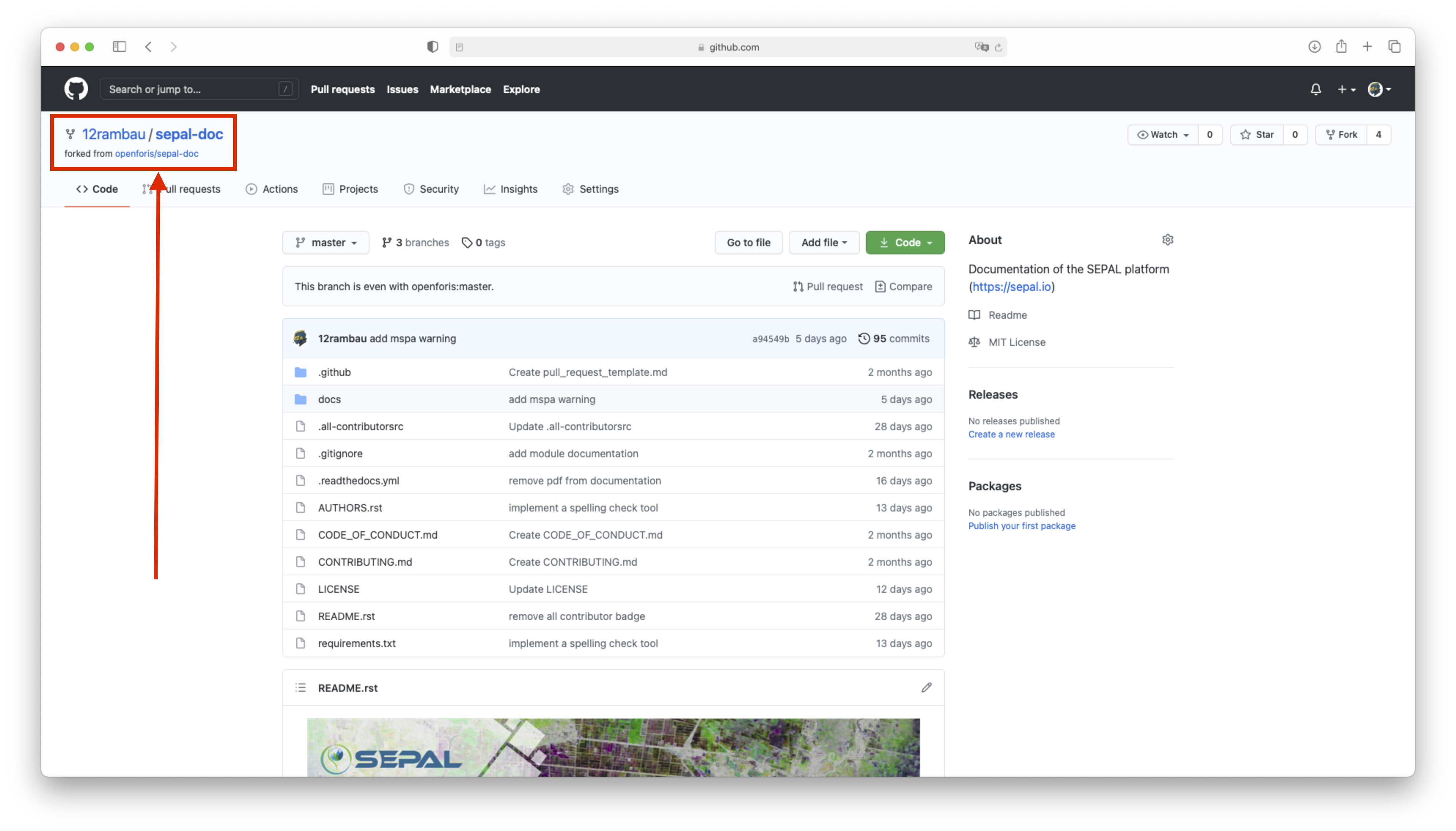Expand the master branch dropdown
The width and height of the screenshot is (1456, 831).
pyautogui.click(x=325, y=242)
